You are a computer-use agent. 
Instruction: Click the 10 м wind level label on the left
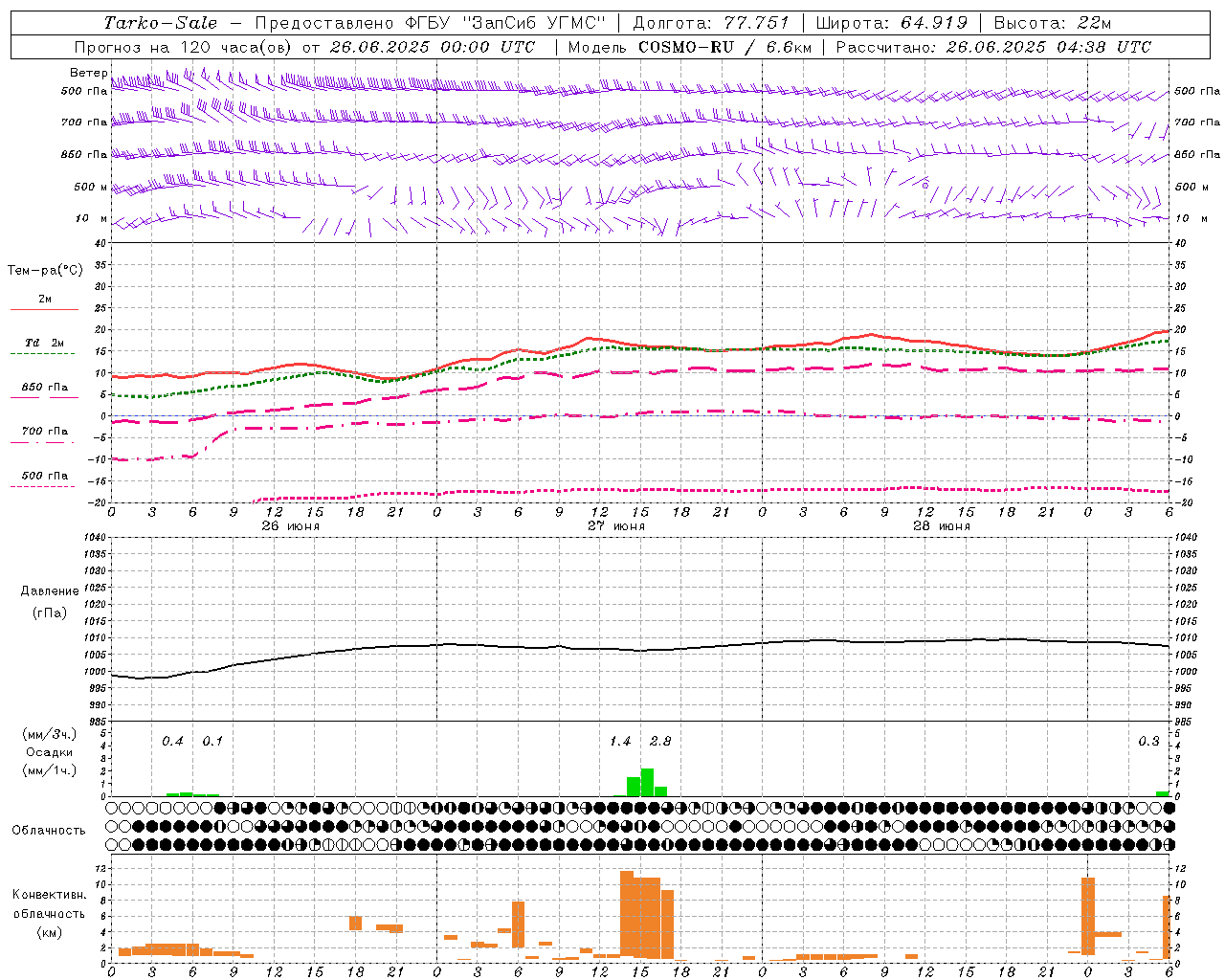[x=91, y=218]
